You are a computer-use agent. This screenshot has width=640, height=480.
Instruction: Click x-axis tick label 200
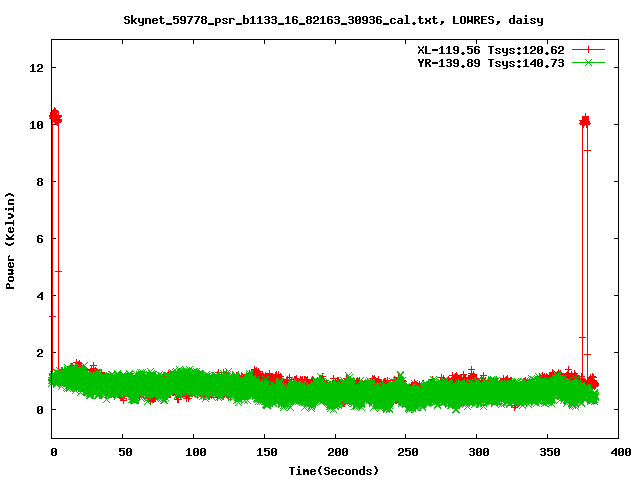[338, 452]
